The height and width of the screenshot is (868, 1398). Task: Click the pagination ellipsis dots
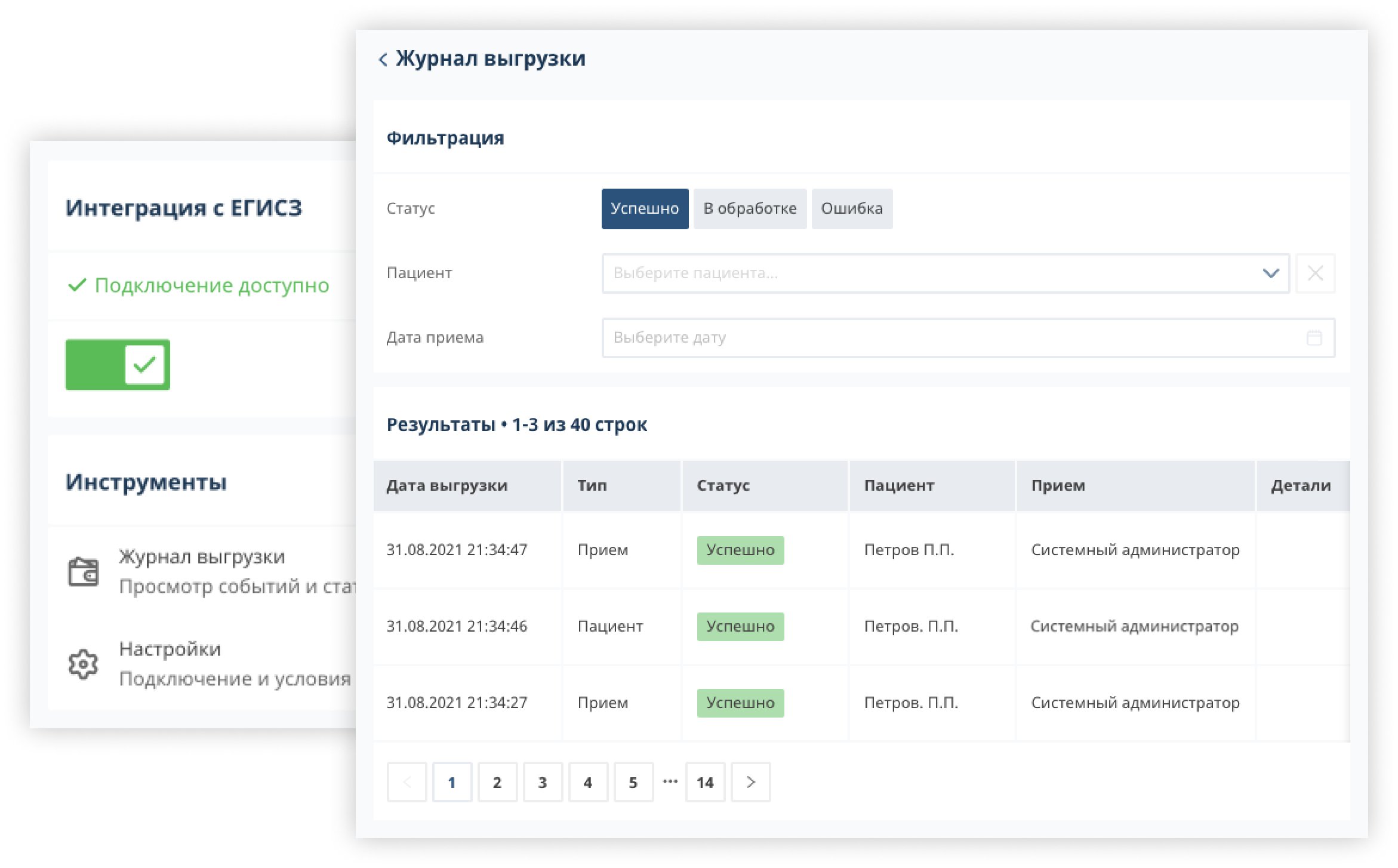click(x=670, y=781)
